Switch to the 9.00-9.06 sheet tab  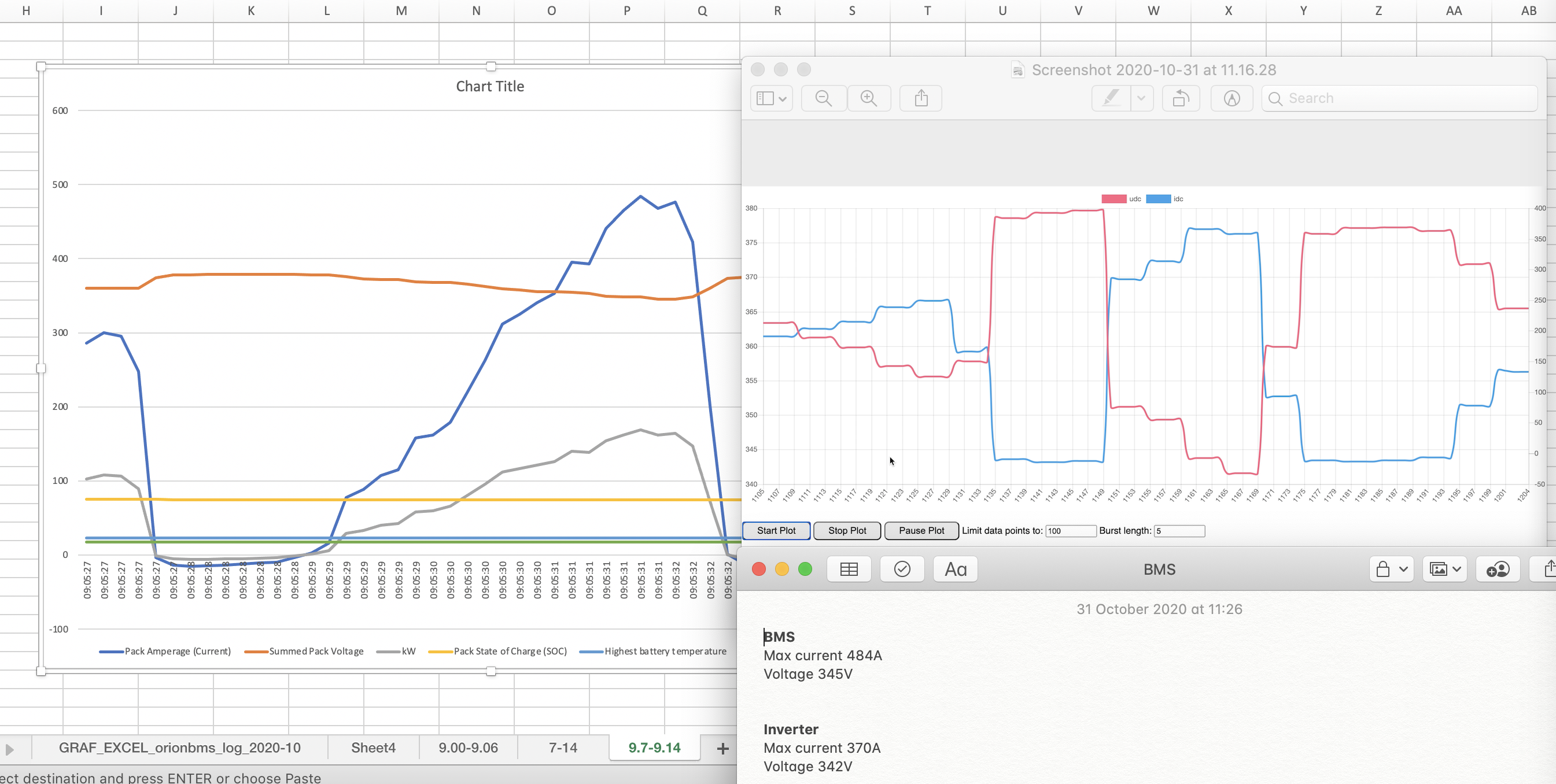468,748
